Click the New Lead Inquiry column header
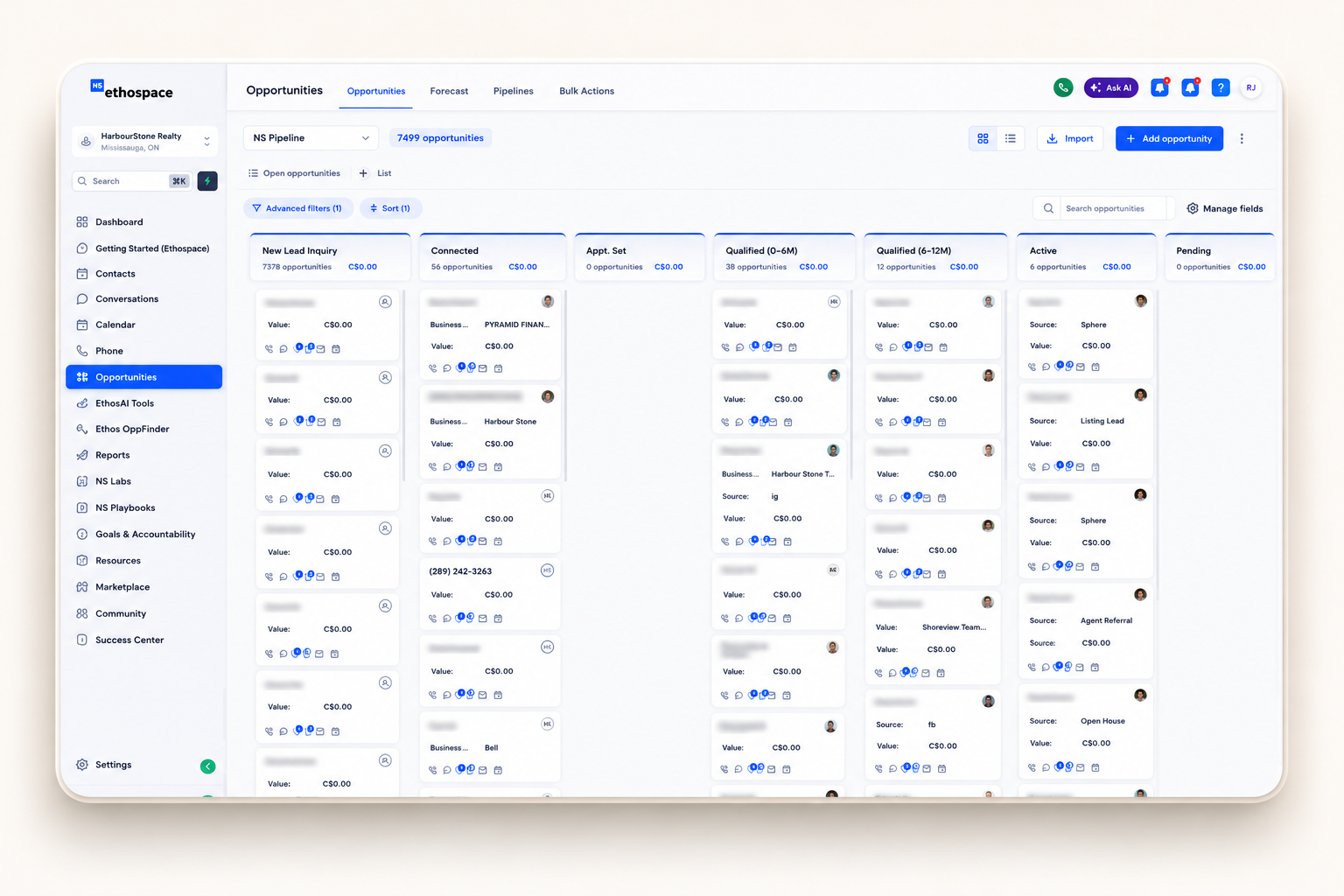 coord(330,257)
